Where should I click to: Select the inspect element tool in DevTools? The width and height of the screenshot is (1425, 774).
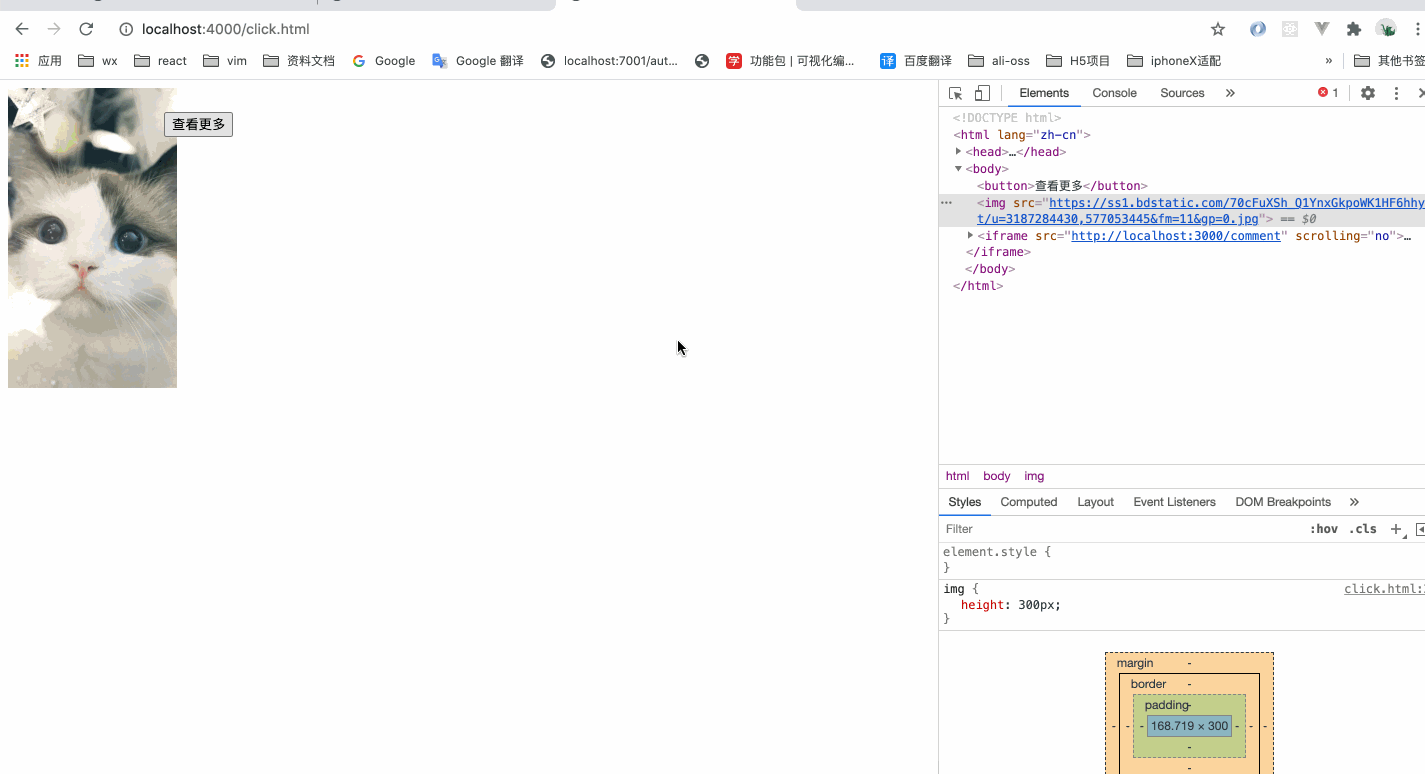(x=955, y=92)
